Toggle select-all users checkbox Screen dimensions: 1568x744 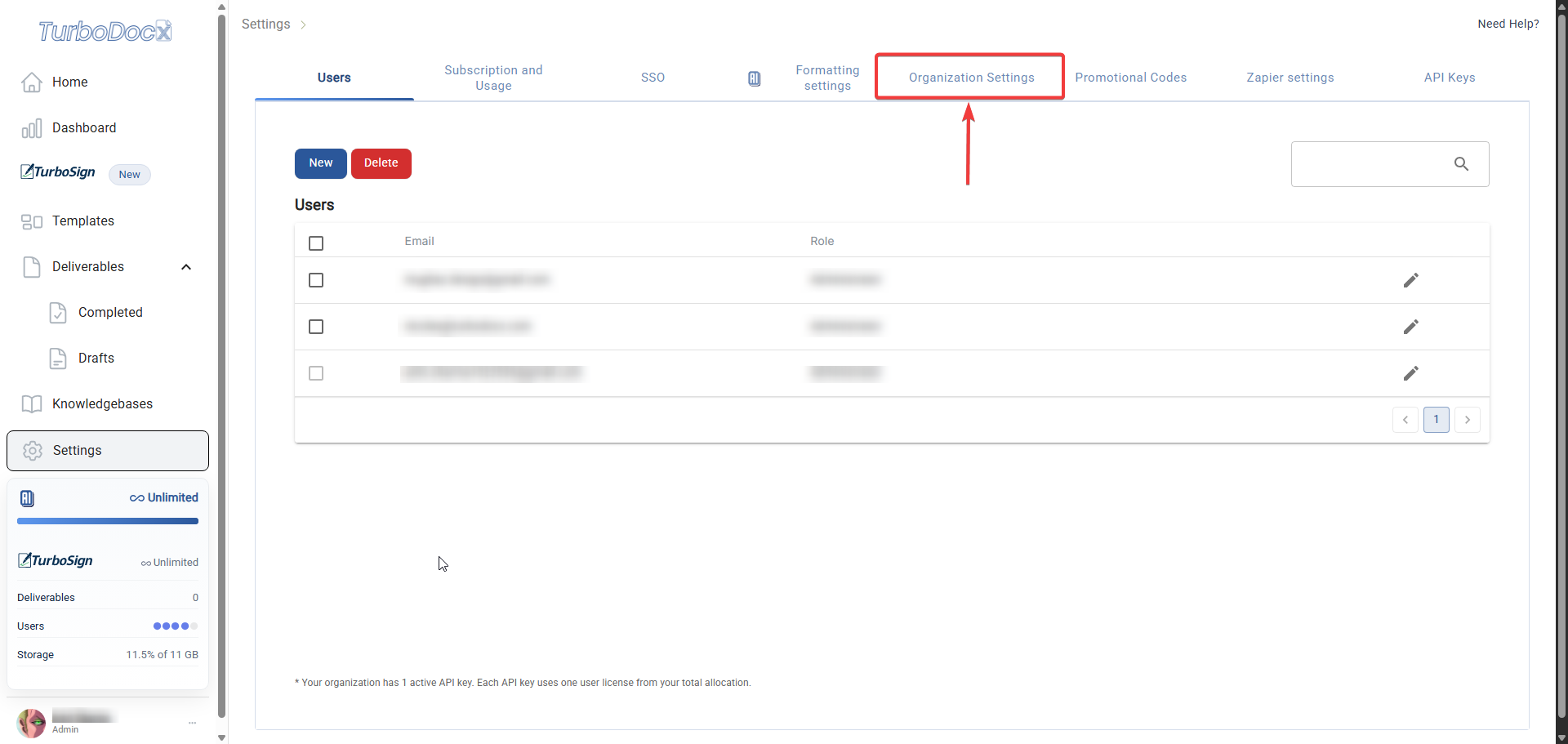click(316, 243)
